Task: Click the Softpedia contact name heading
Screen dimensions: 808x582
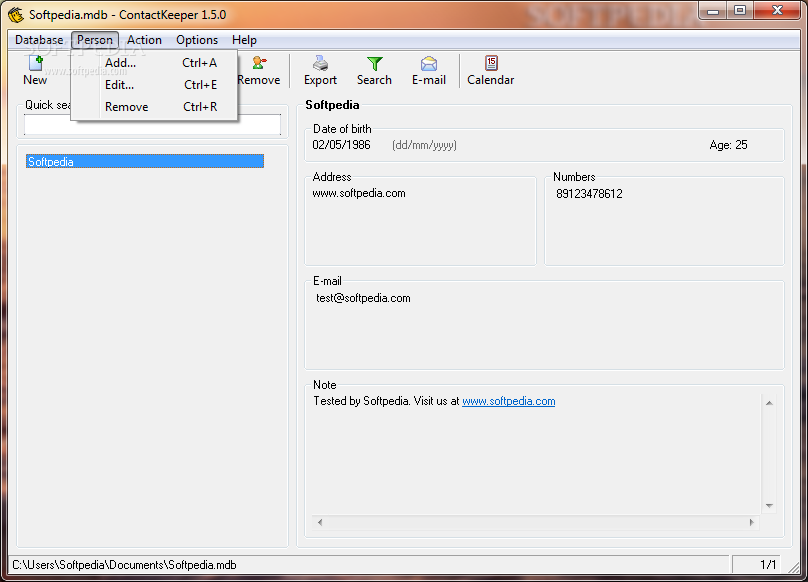Action: click(332, 105)
